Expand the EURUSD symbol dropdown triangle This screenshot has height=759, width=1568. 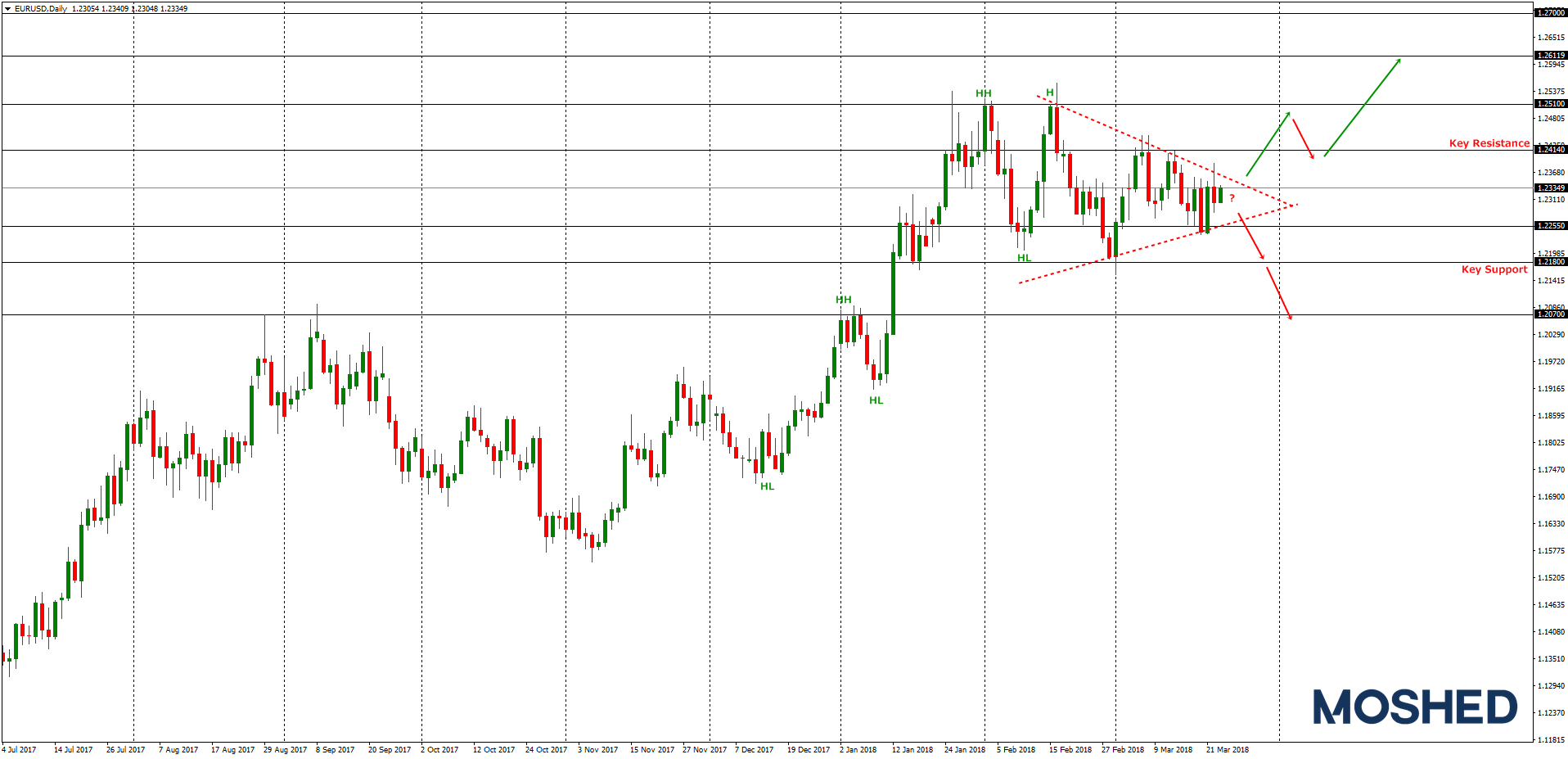pyautogui.click(x=7, y=7)
